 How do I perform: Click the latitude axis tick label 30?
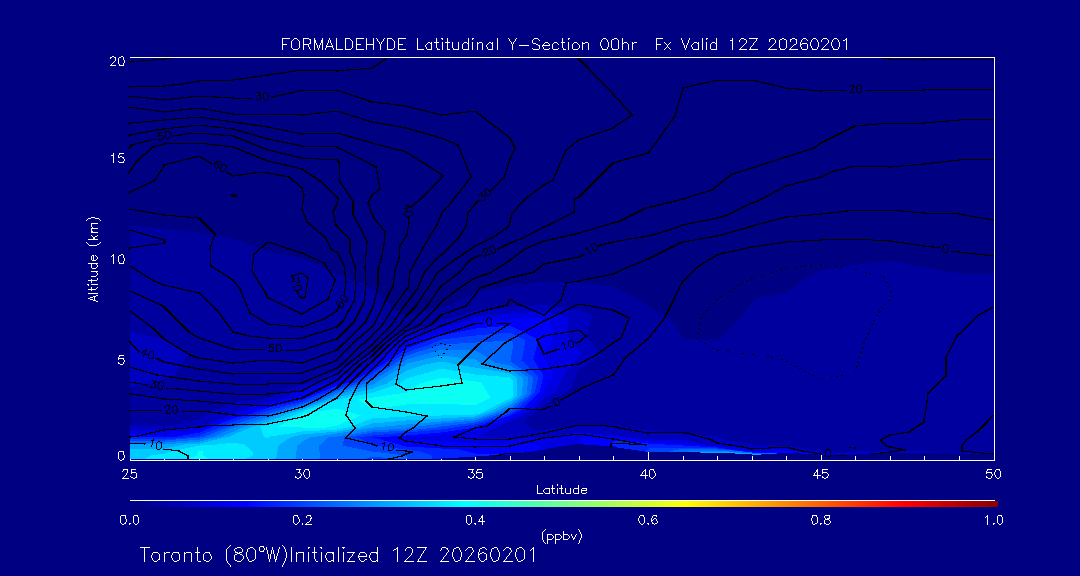(302, 474)
